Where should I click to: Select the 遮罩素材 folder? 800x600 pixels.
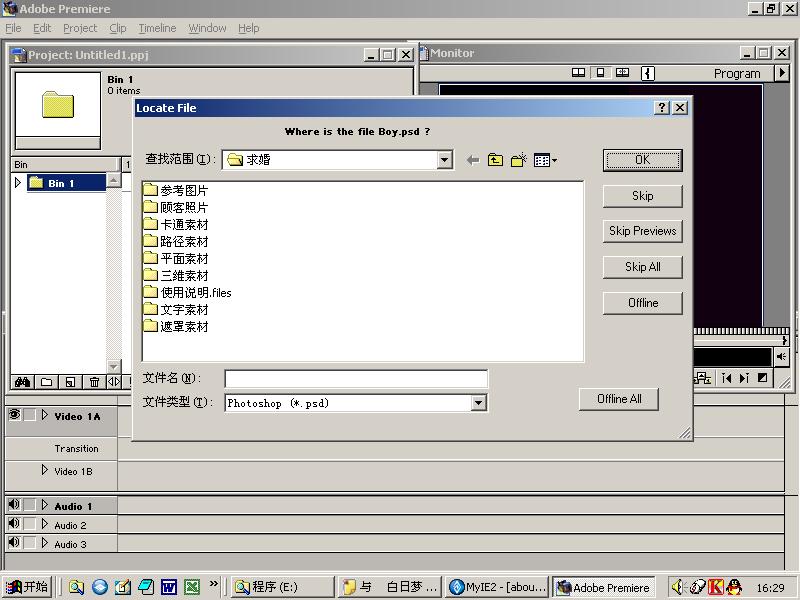tap(176, 326)
